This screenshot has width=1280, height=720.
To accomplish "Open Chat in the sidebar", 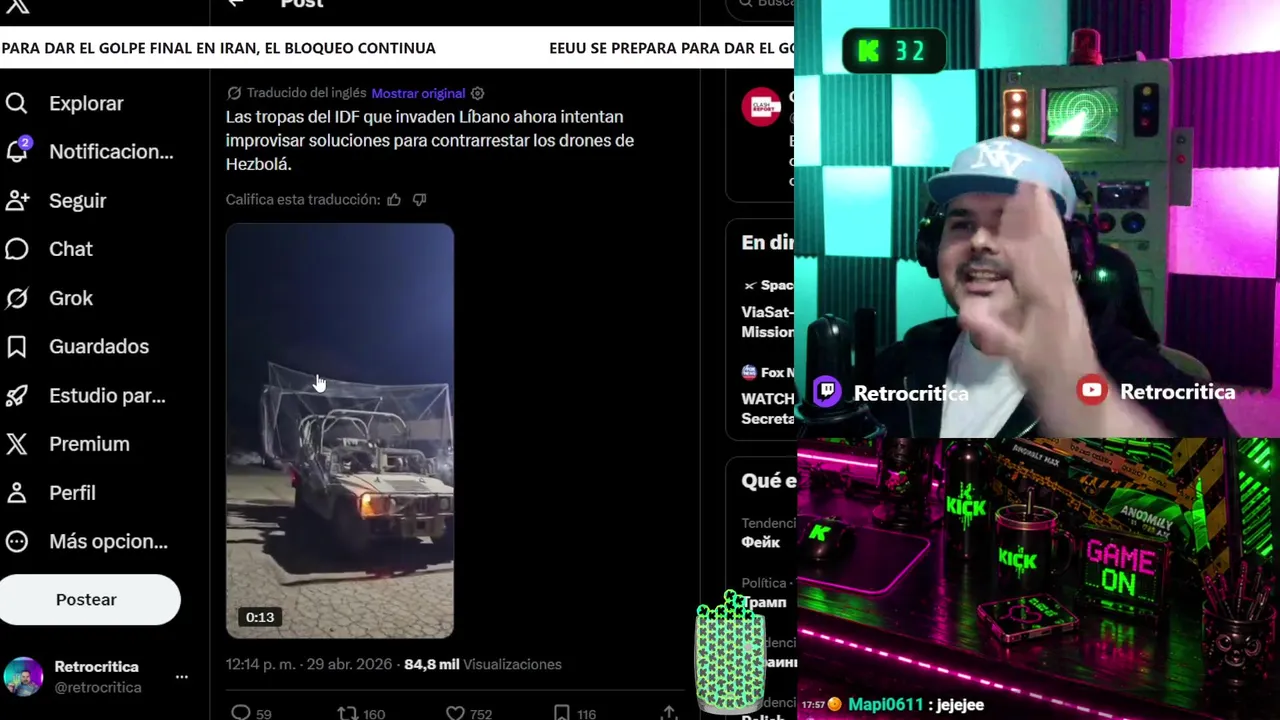I will click(70, 249).
